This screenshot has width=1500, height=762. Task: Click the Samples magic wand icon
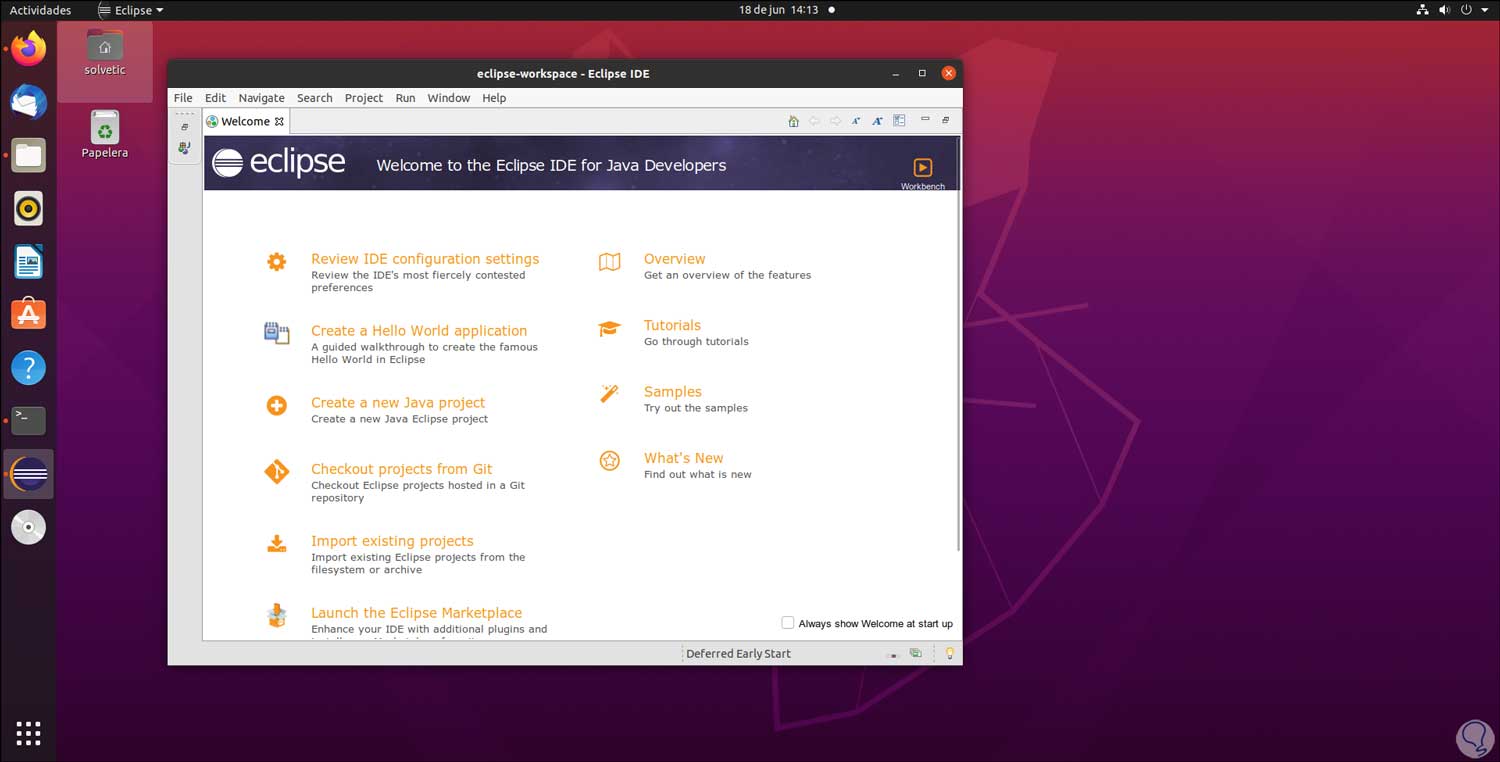pos(609,394)
